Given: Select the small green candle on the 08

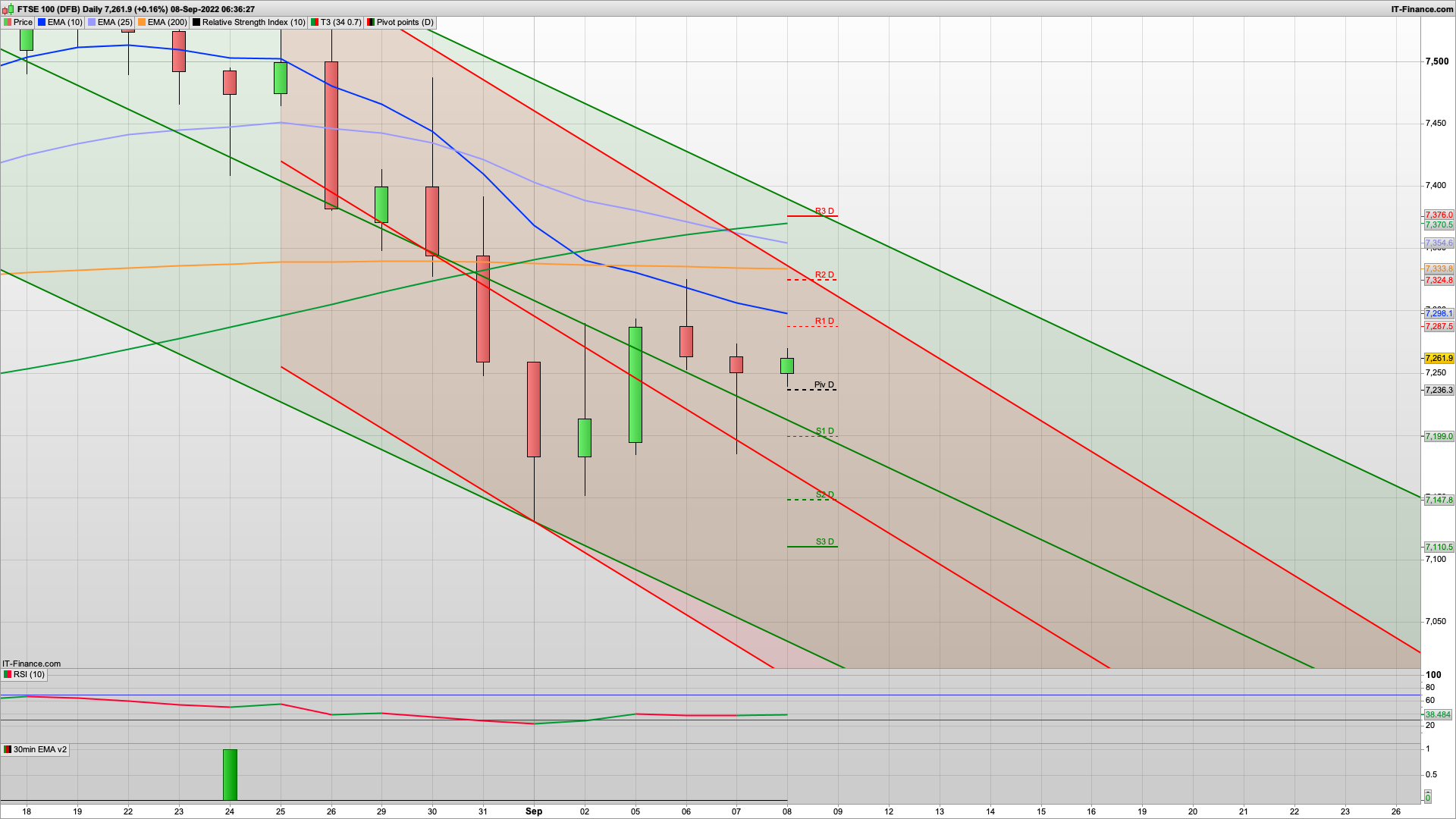Looking at the screenshot, I should [787, 366].
